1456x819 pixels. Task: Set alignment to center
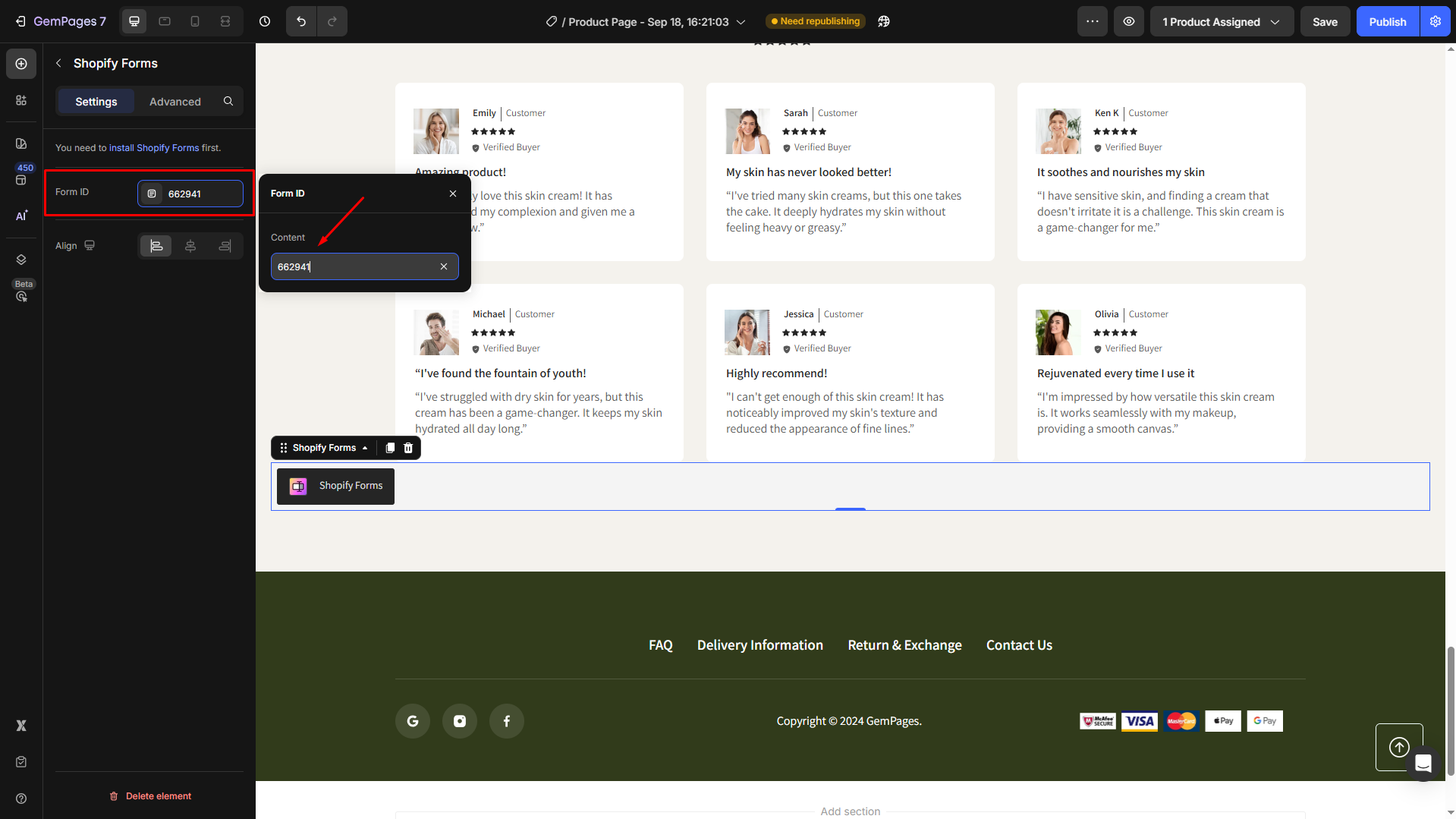click(190, 246)
